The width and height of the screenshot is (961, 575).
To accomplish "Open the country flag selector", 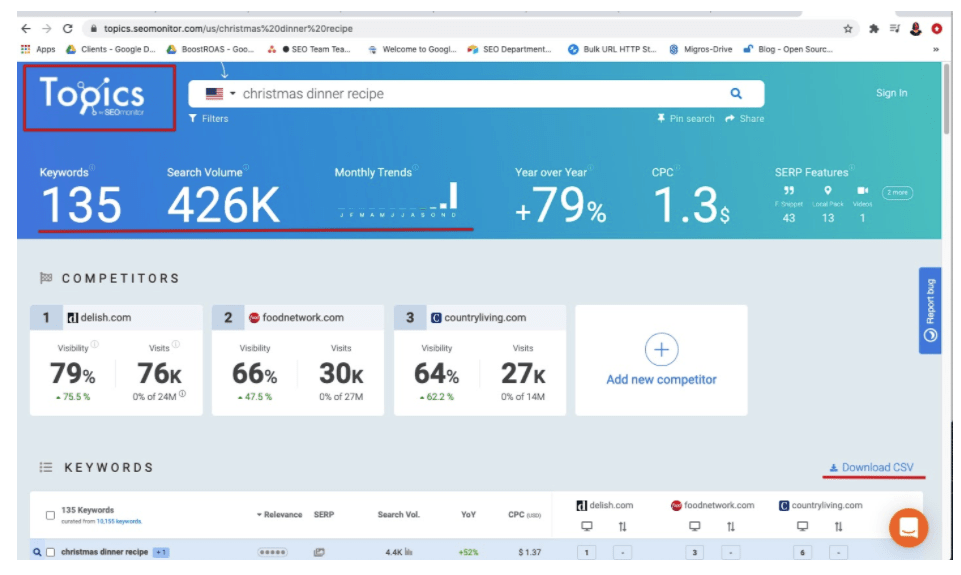I will pyautogui.click(x=220, y=93).
